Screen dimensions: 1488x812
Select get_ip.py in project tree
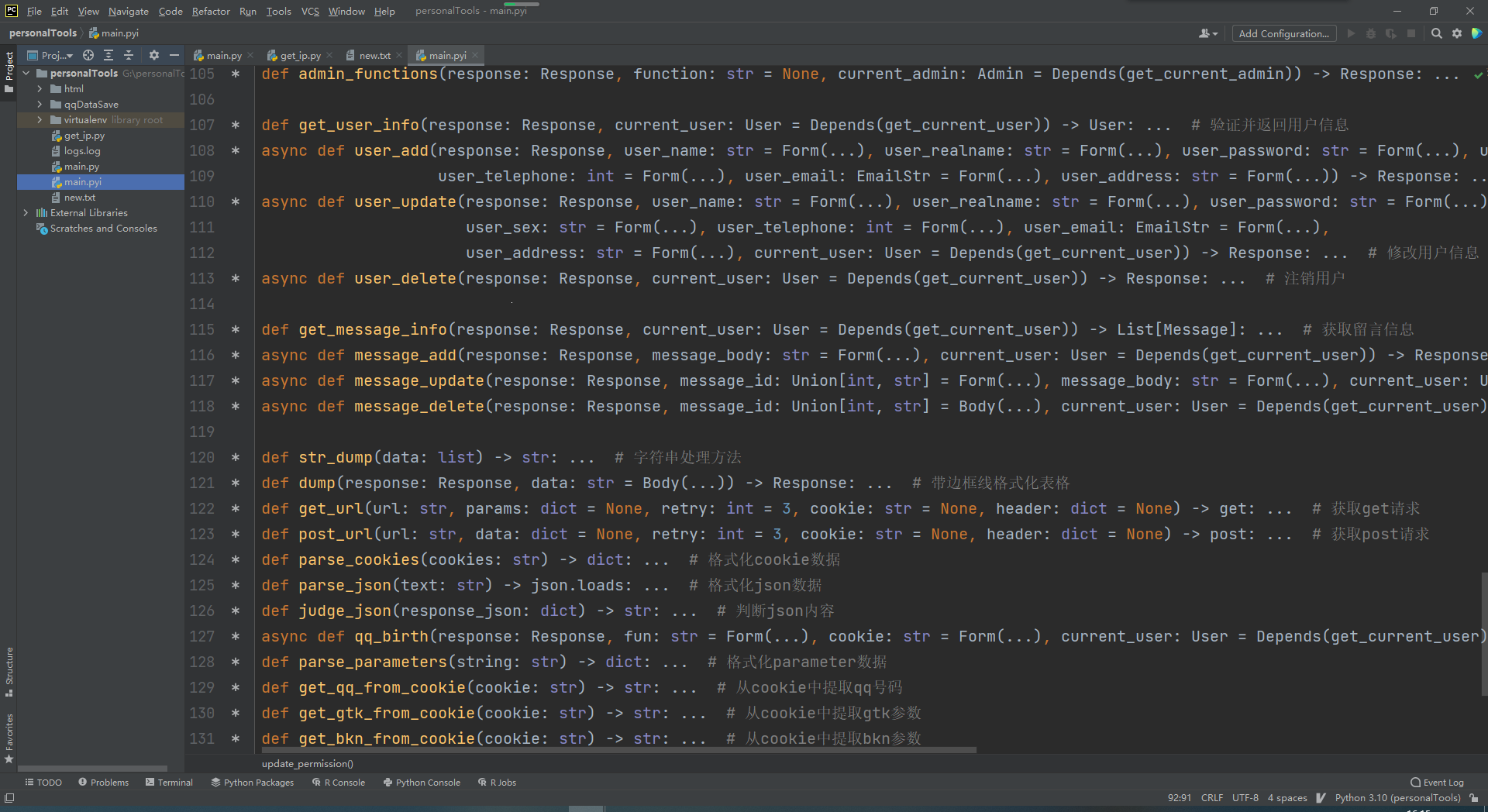tap(84, 136)
